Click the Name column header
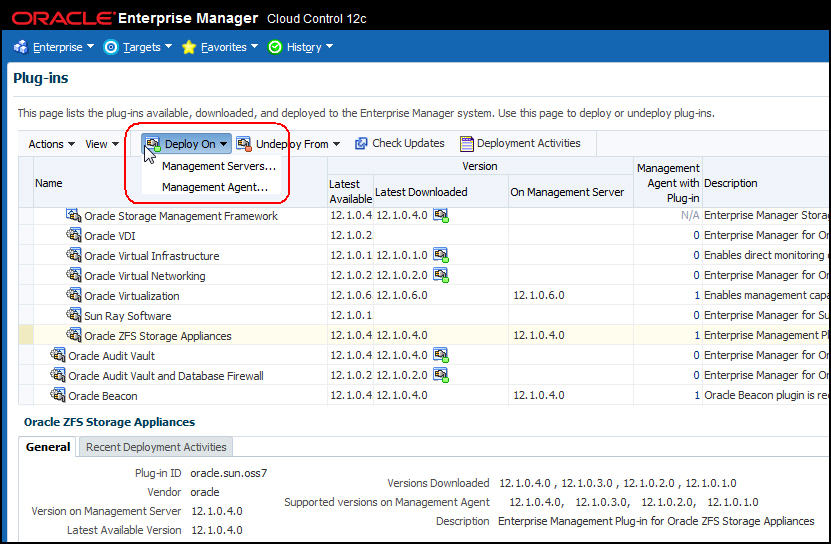 pyautogui.click(x=49, y=183)
